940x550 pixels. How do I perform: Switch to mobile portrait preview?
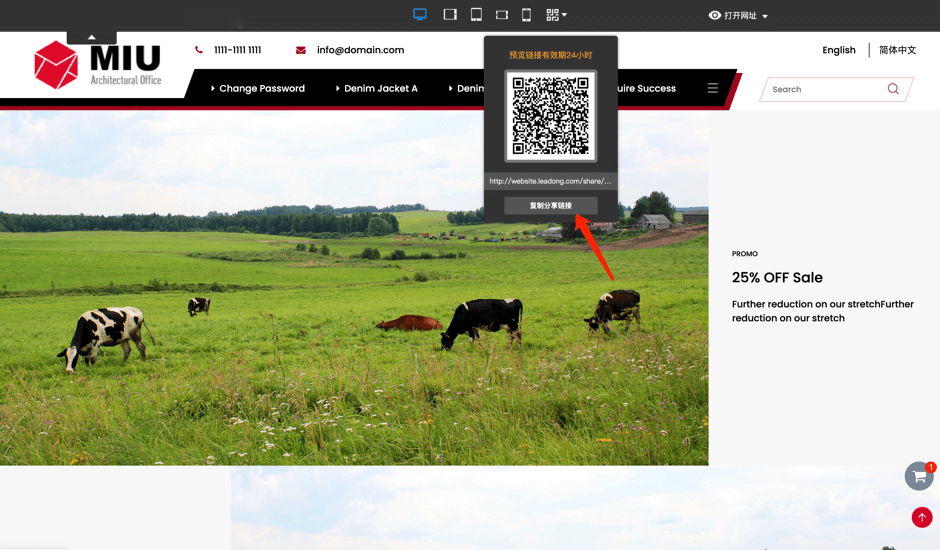526,15
